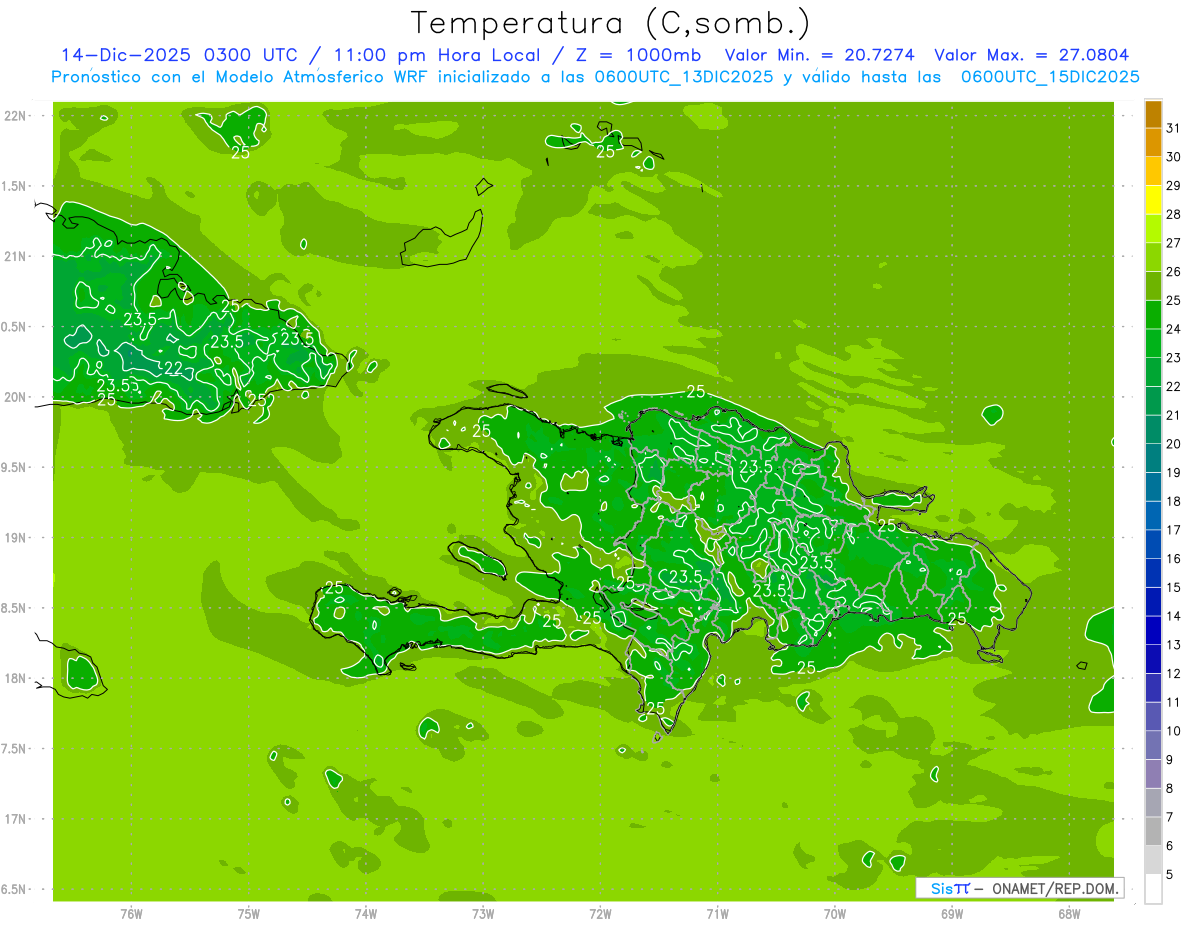Click the "Temperatura (C,somb.)" map title
The width and height of the screenshot is (1200, 927).
click(610, 23)
